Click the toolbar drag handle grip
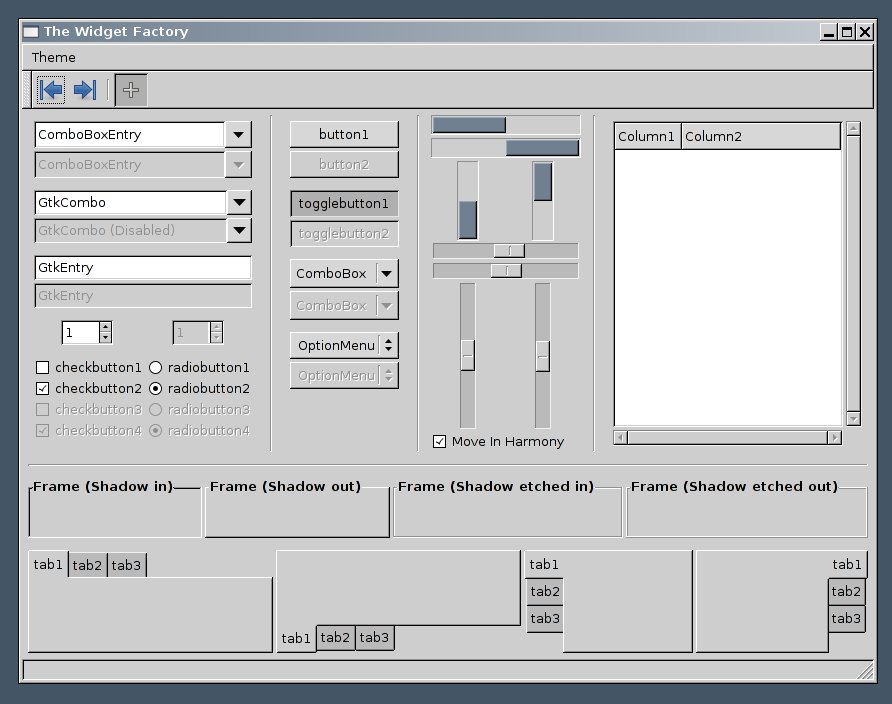 coord(26,90)
